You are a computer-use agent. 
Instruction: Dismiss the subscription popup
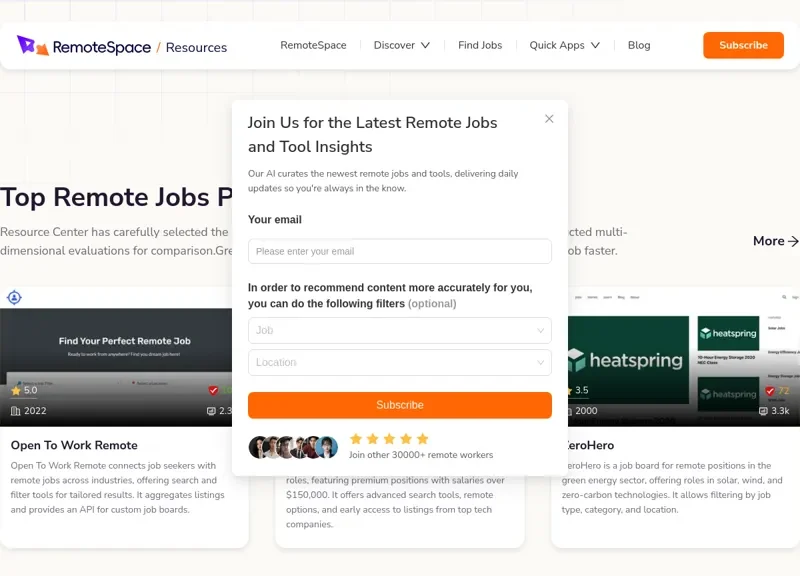[x=549, y=118]
